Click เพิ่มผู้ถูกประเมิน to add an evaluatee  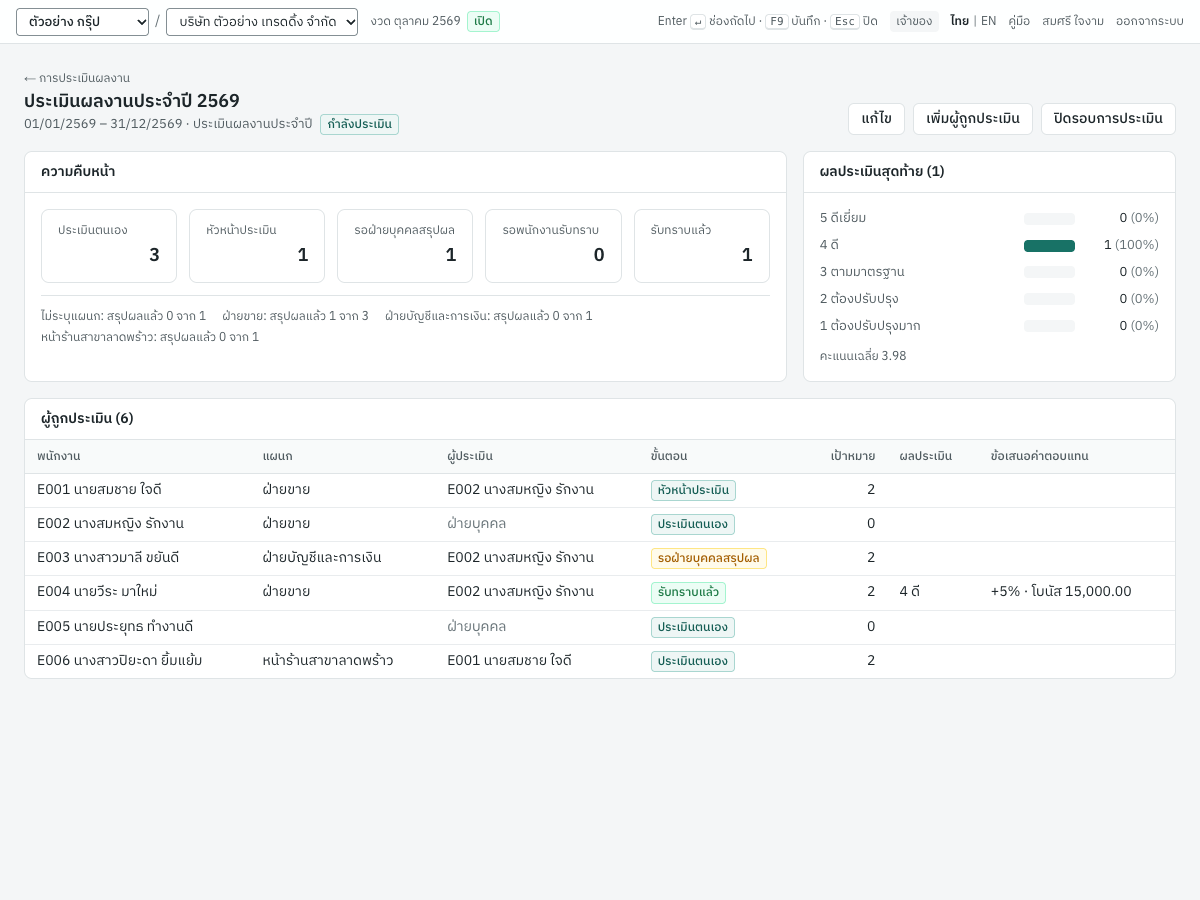(x=973, y=119)
